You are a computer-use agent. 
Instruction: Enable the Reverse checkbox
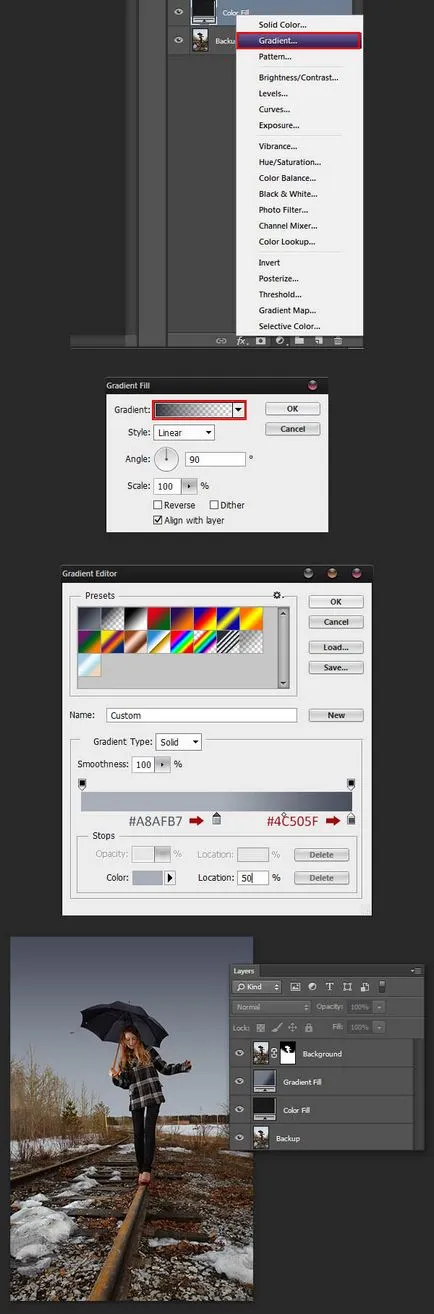(x=158, y=505)
